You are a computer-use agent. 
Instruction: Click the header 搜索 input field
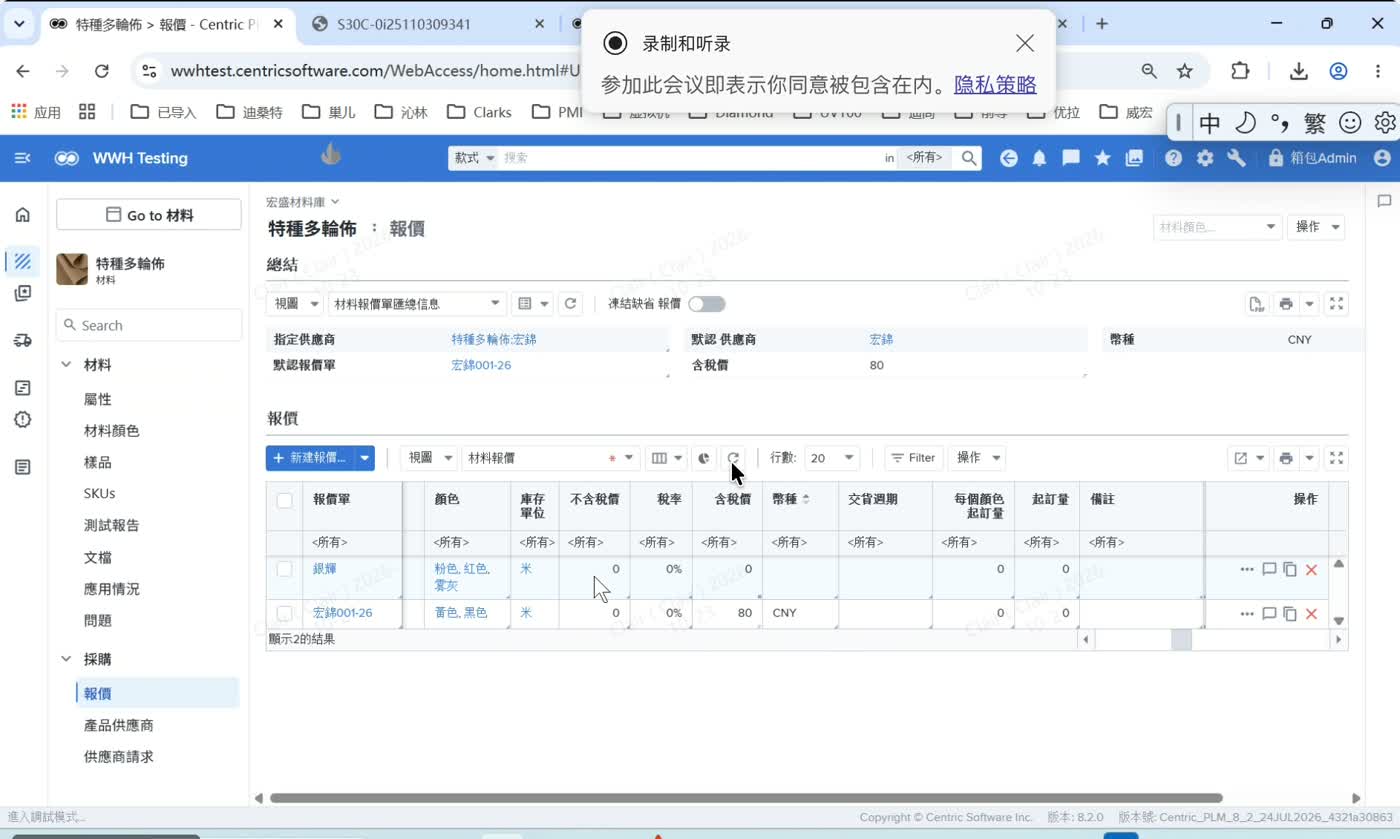click(690, 158)
